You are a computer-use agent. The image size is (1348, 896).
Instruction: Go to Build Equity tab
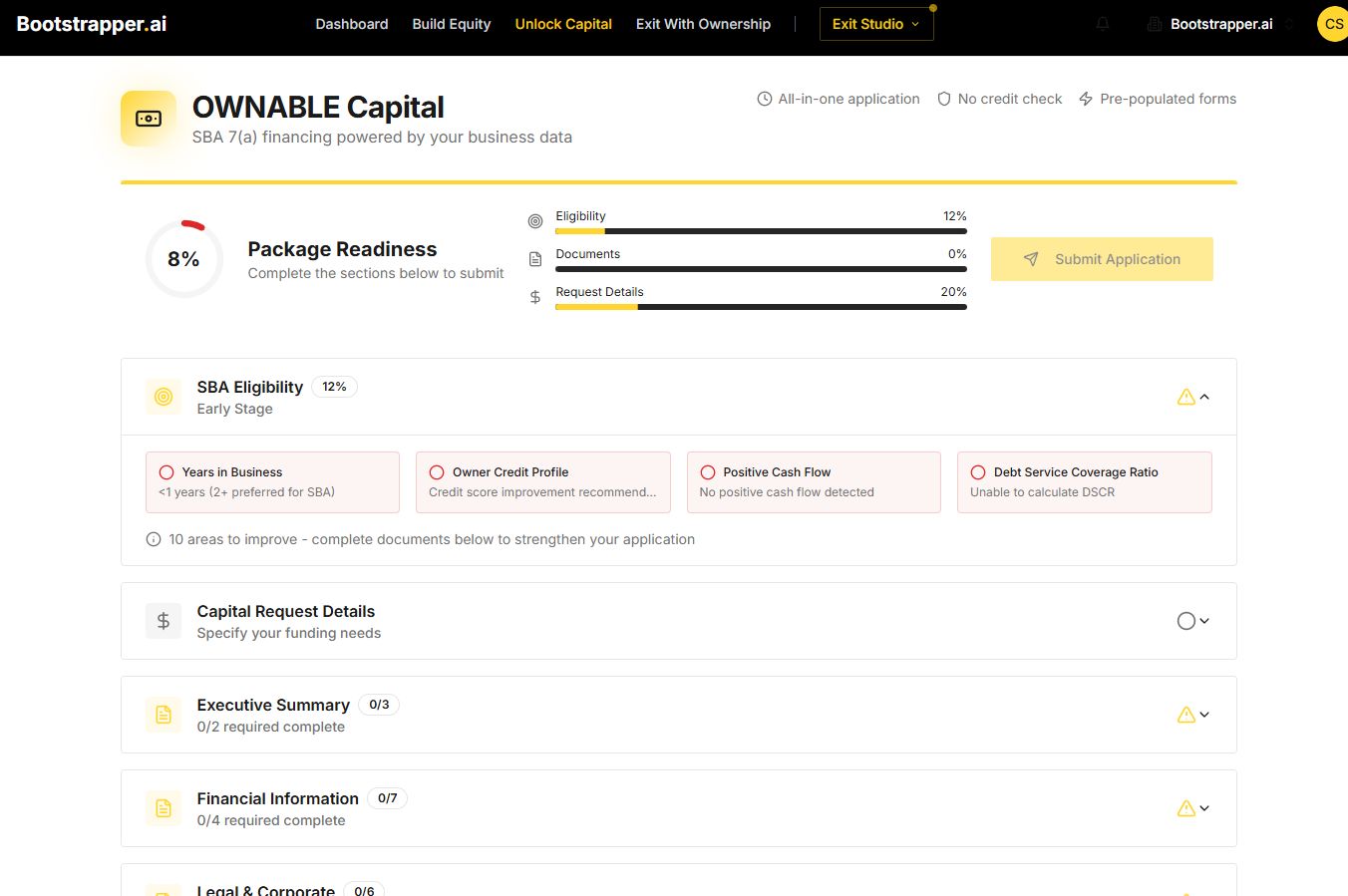(452, 24)
